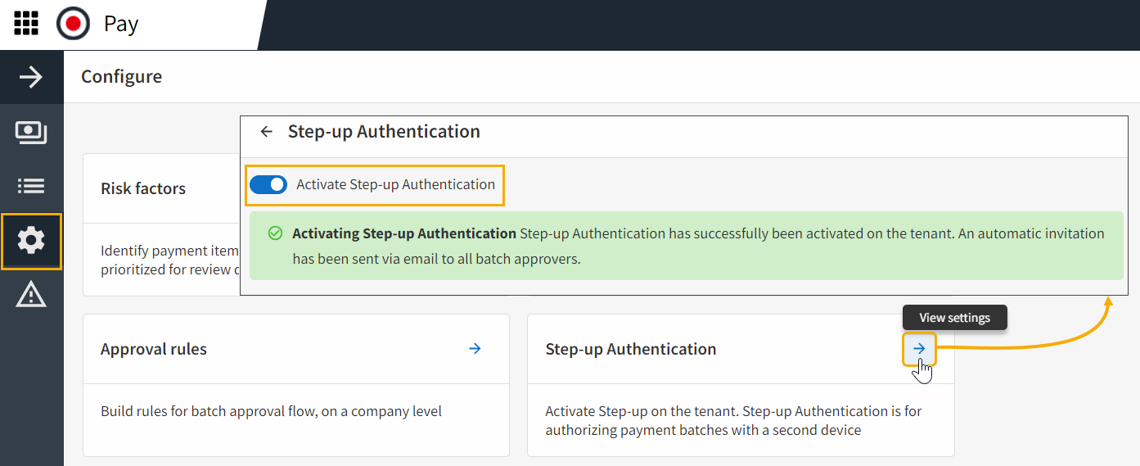Click the green success checkmark icon
Screen dimensions: 1140x466
[275, 234]
